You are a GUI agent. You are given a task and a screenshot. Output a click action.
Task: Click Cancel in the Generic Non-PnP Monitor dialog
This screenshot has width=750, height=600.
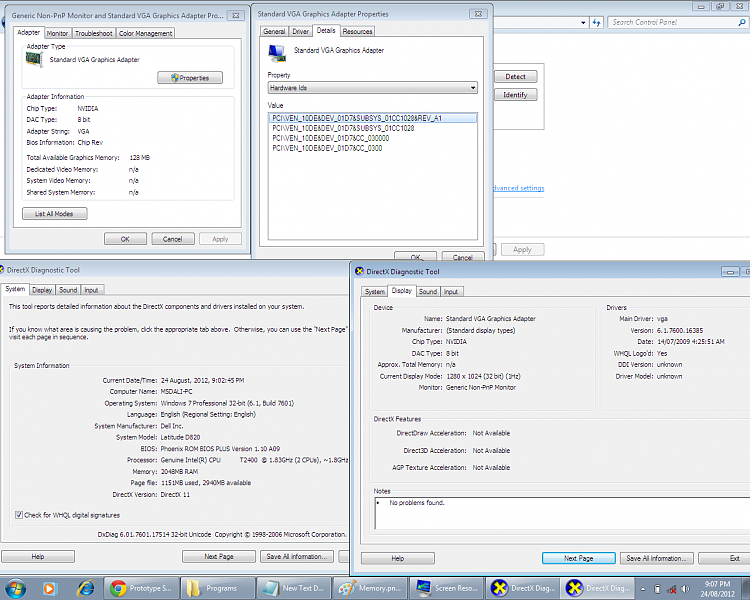(x=173, y=239)
